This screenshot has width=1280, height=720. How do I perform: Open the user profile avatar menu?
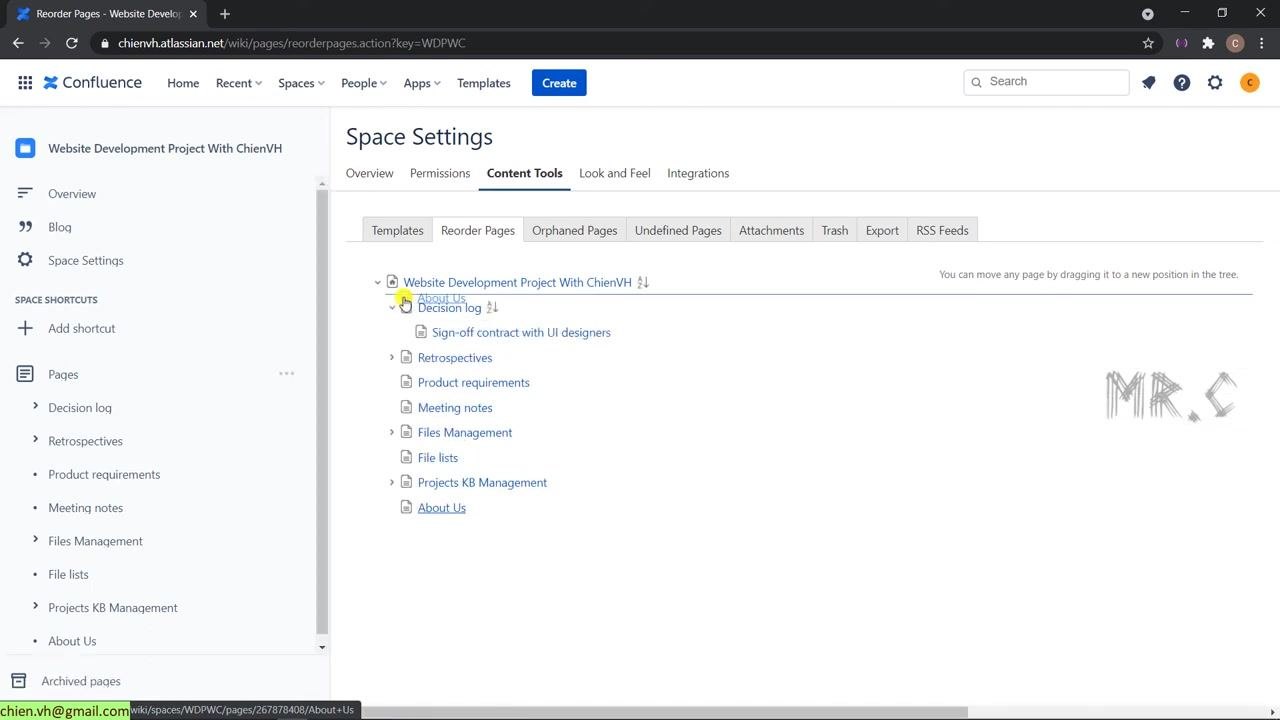click(x=1249, y=83)
